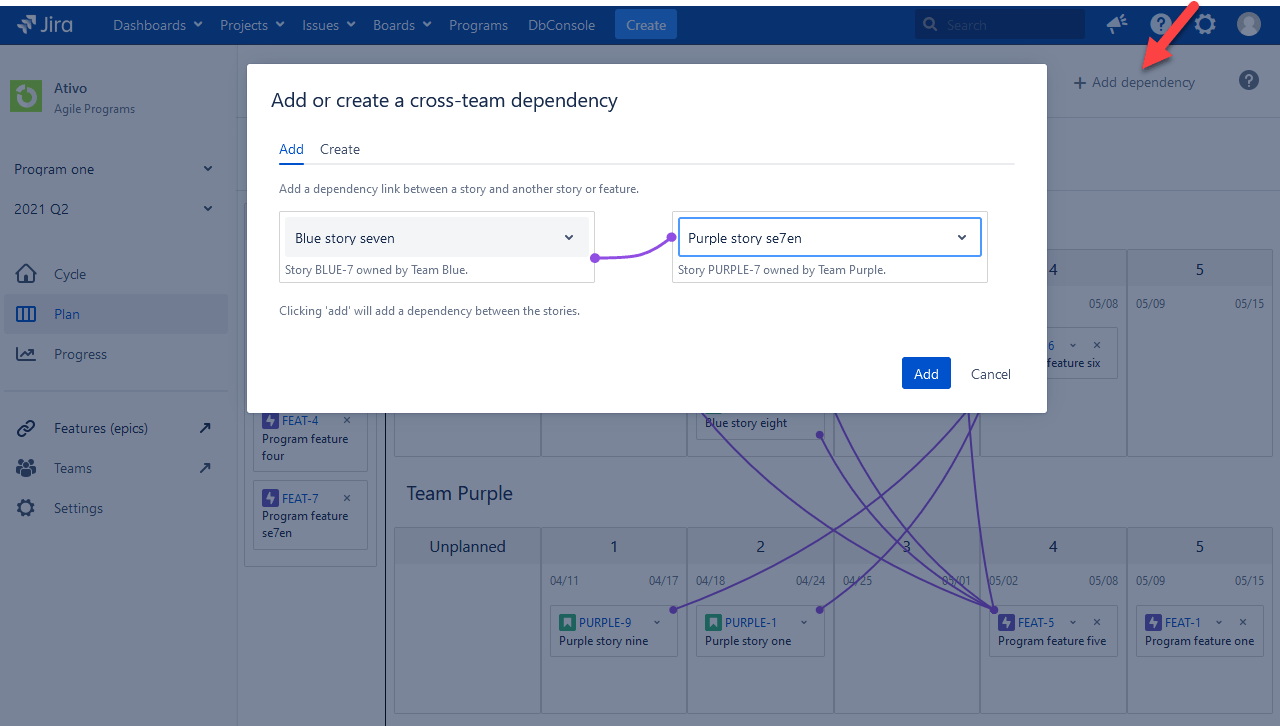Viewport: 1280px width, 726px height.
Task: Open the Jira administration gear icon
Action: (1204, 24)
